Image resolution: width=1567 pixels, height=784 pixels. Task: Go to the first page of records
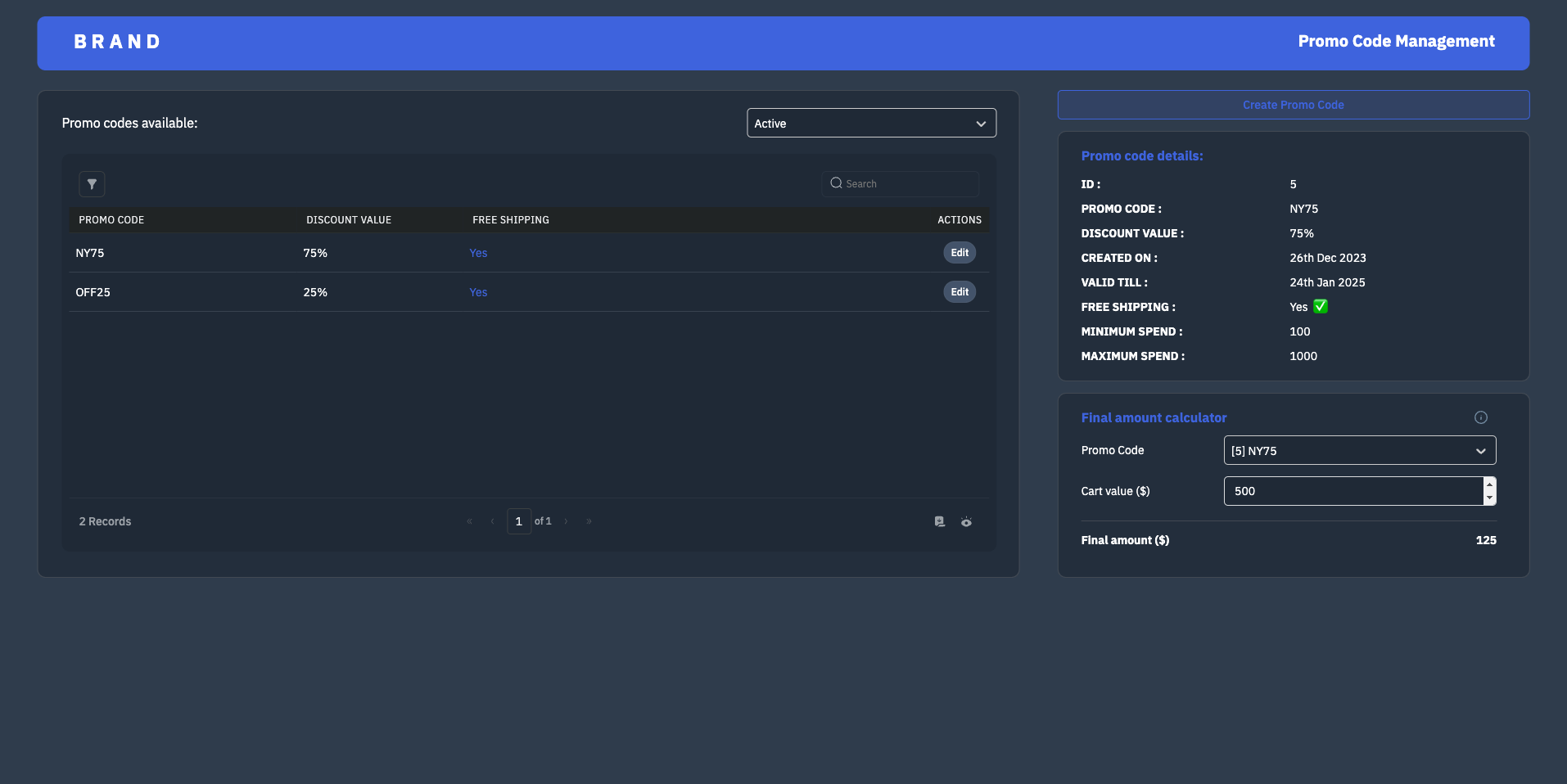coord(469,521)
